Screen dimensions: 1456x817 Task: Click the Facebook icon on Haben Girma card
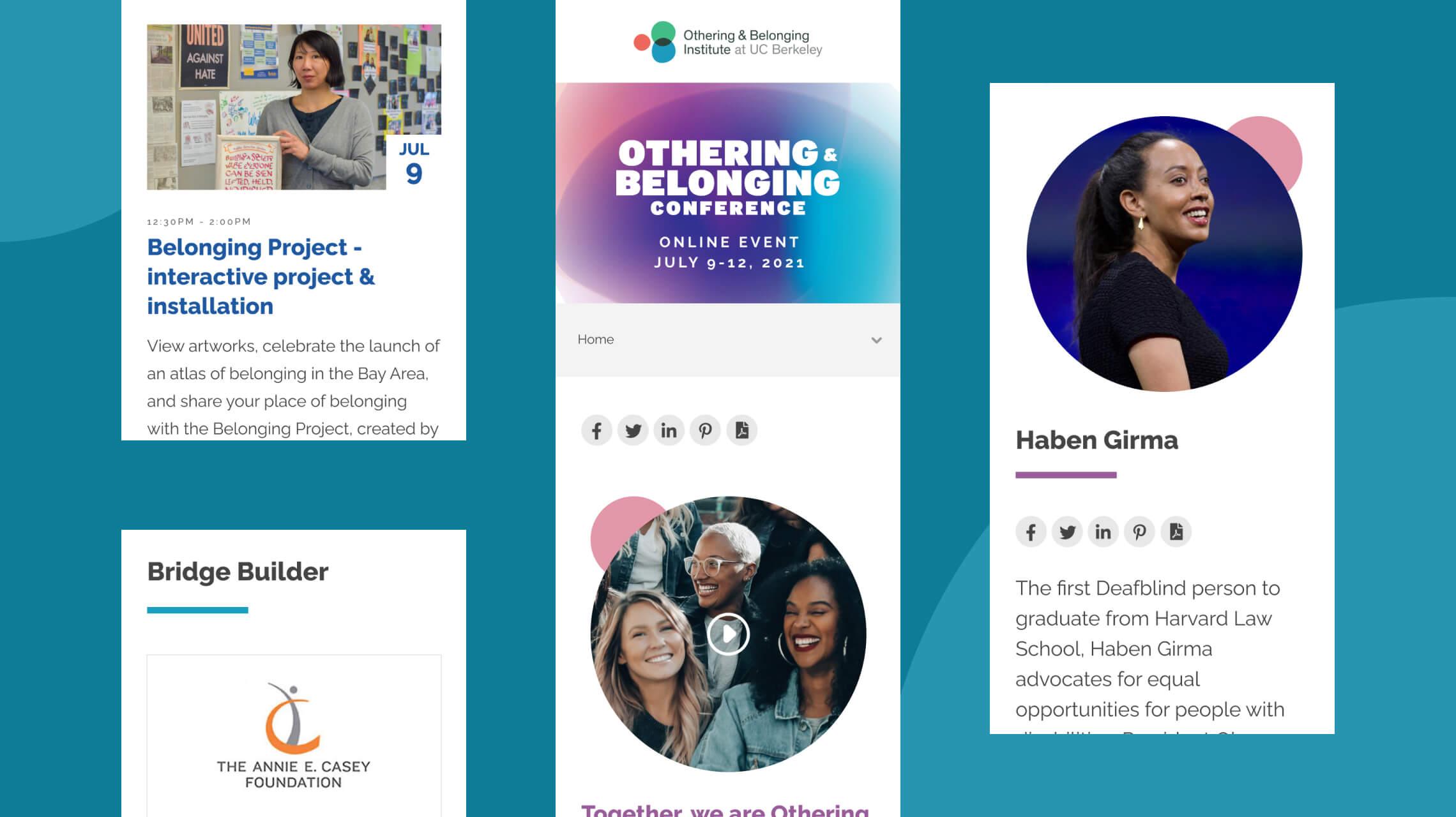pyautogui.click(x=1031, y=531)
